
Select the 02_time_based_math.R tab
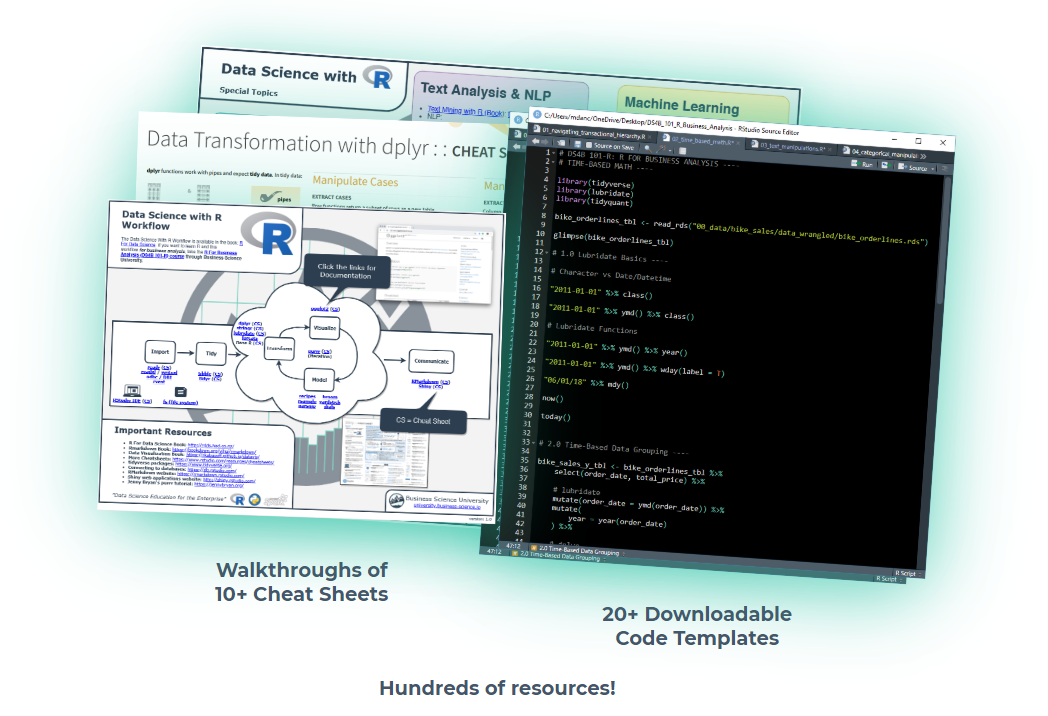click(702, 141)
